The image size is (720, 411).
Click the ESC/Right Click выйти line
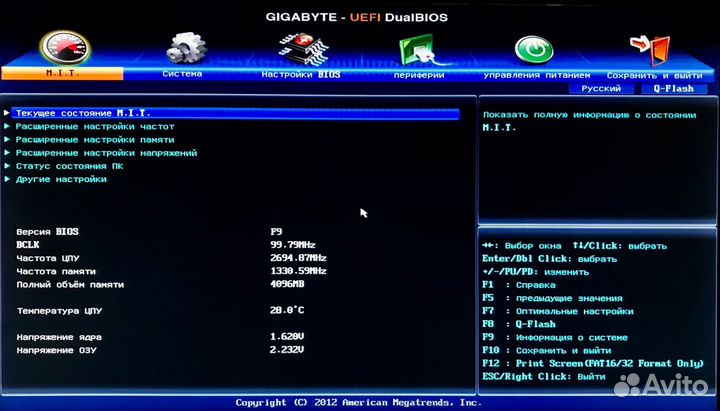[x=544, y=377]
